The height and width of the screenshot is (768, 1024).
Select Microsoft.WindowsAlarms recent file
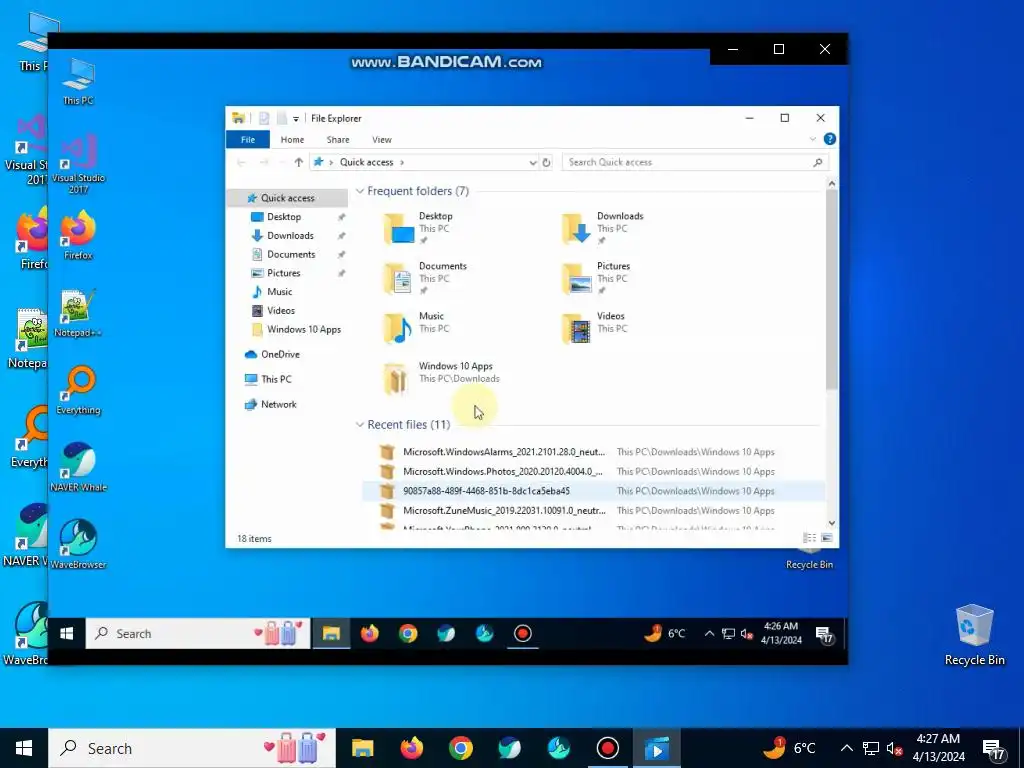coord(504,452)
